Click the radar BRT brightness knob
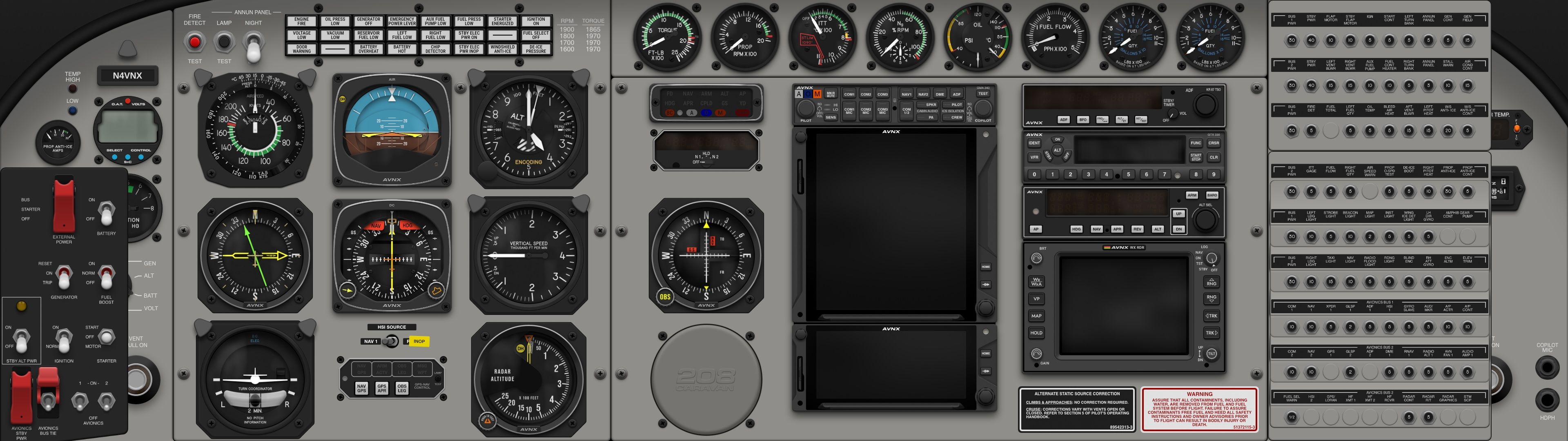Screen dimensions: 1568x441 pyautogui.click(x=1036, y=258)
